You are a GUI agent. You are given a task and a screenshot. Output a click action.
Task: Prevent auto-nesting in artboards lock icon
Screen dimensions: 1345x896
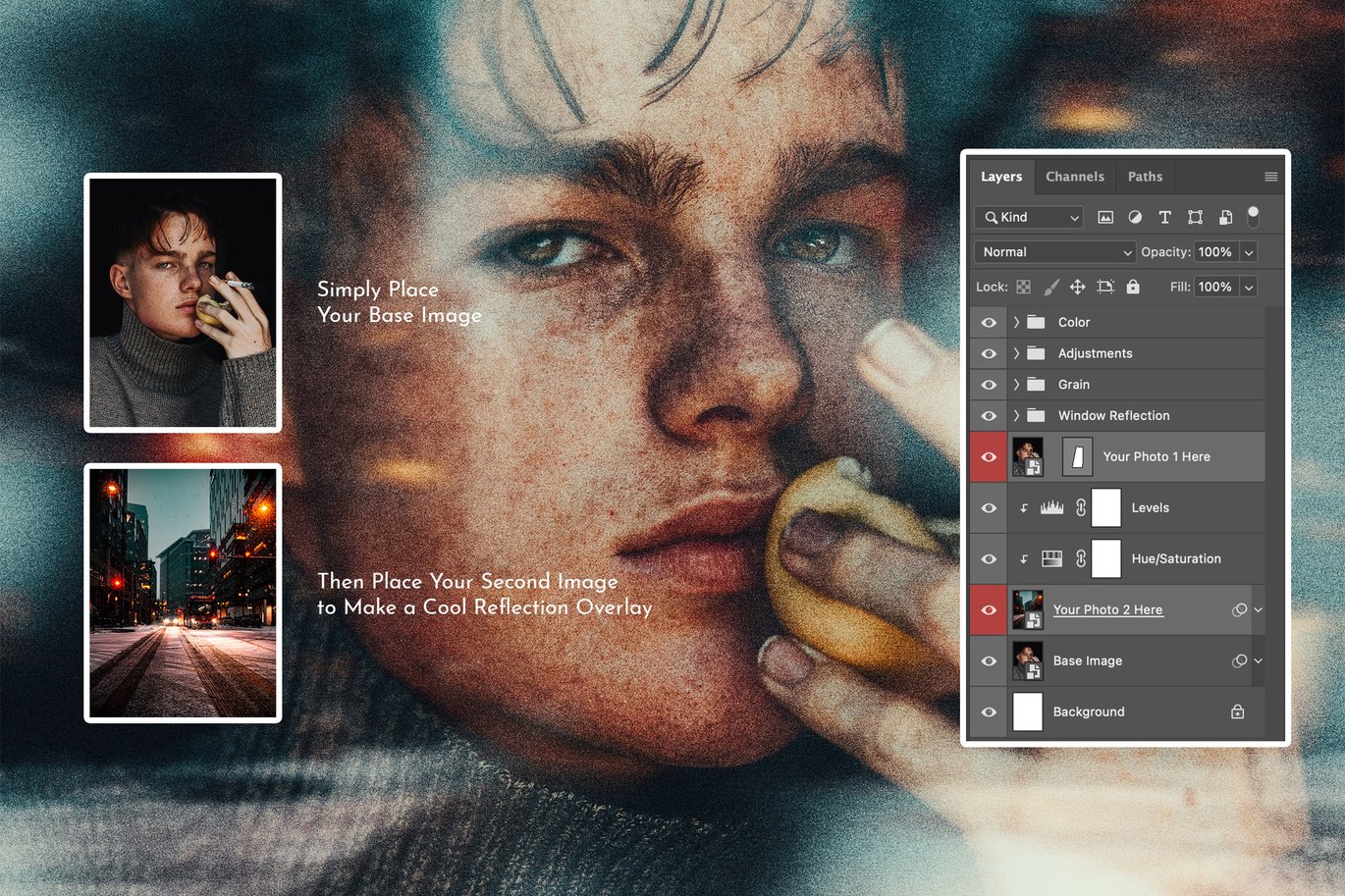pyautogui.click(x=1105, y=287)
